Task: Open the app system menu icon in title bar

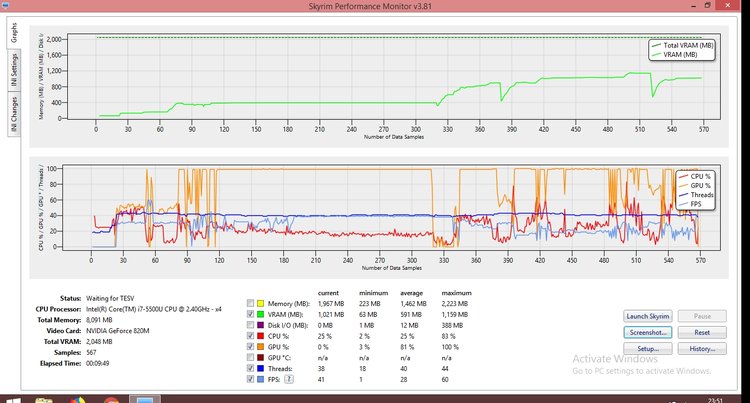Action: 5,5
